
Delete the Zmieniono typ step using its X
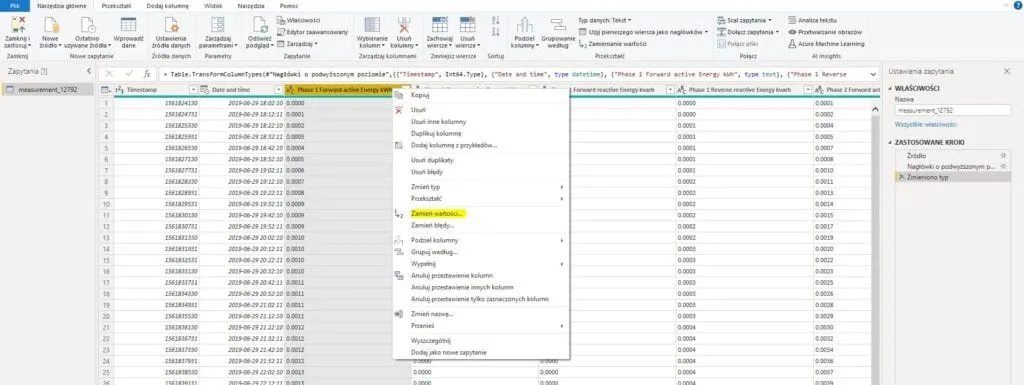[x=902, y=177]
